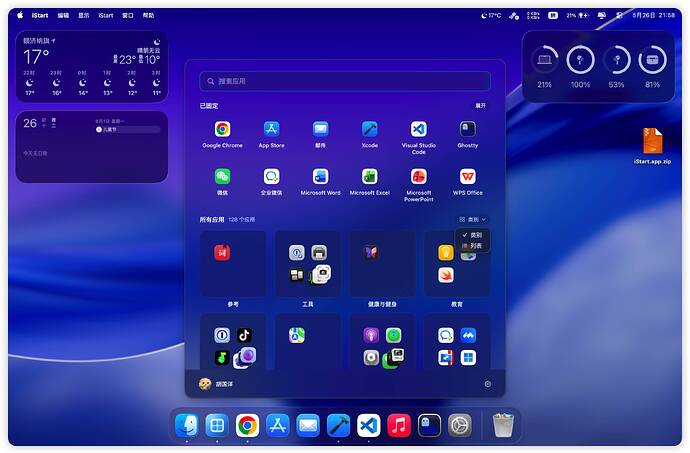
Task: Click the 21% battery status in menu bar
Action: (x=577, y=15)
